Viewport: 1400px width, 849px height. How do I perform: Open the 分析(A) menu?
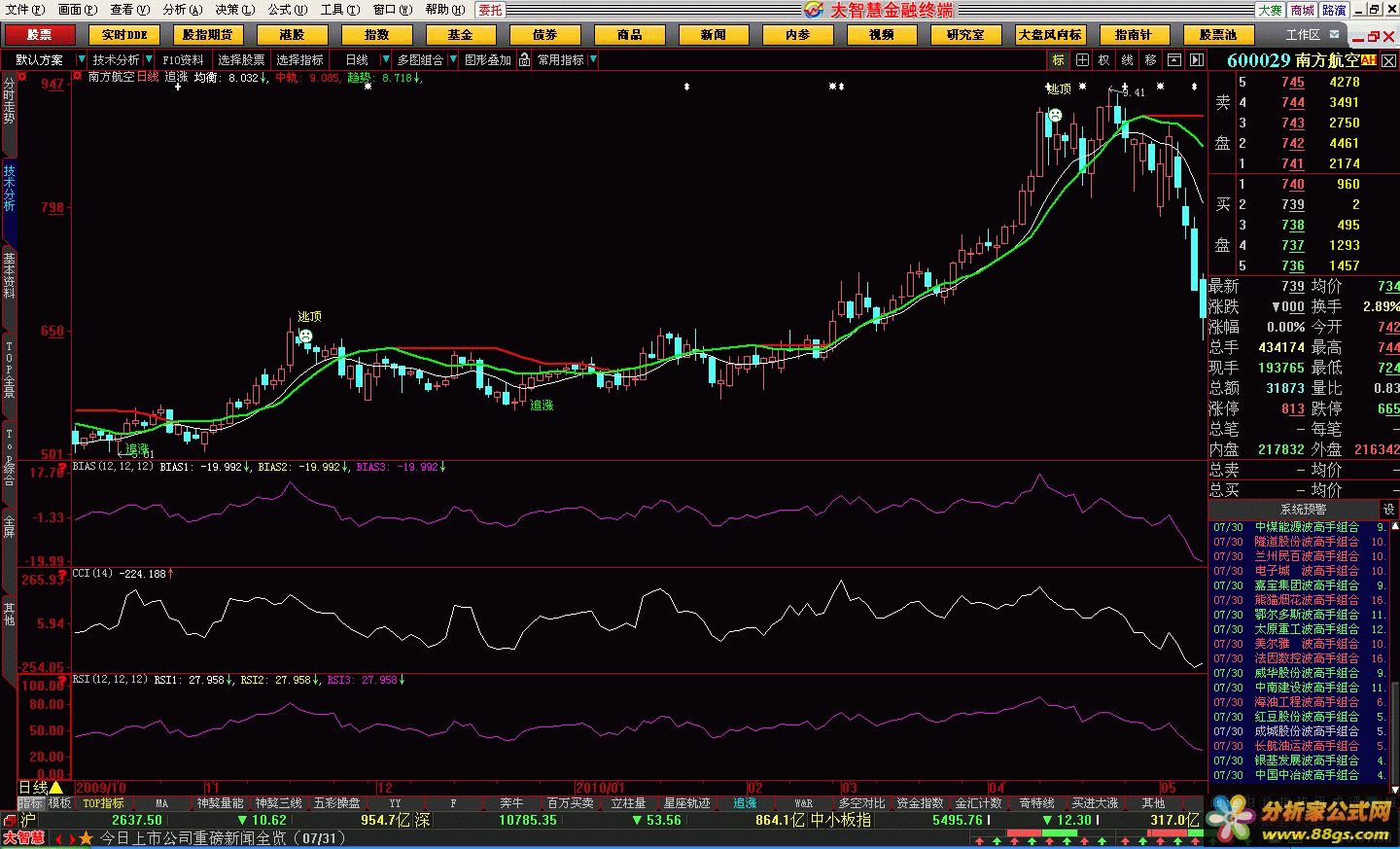click(182, 10)
